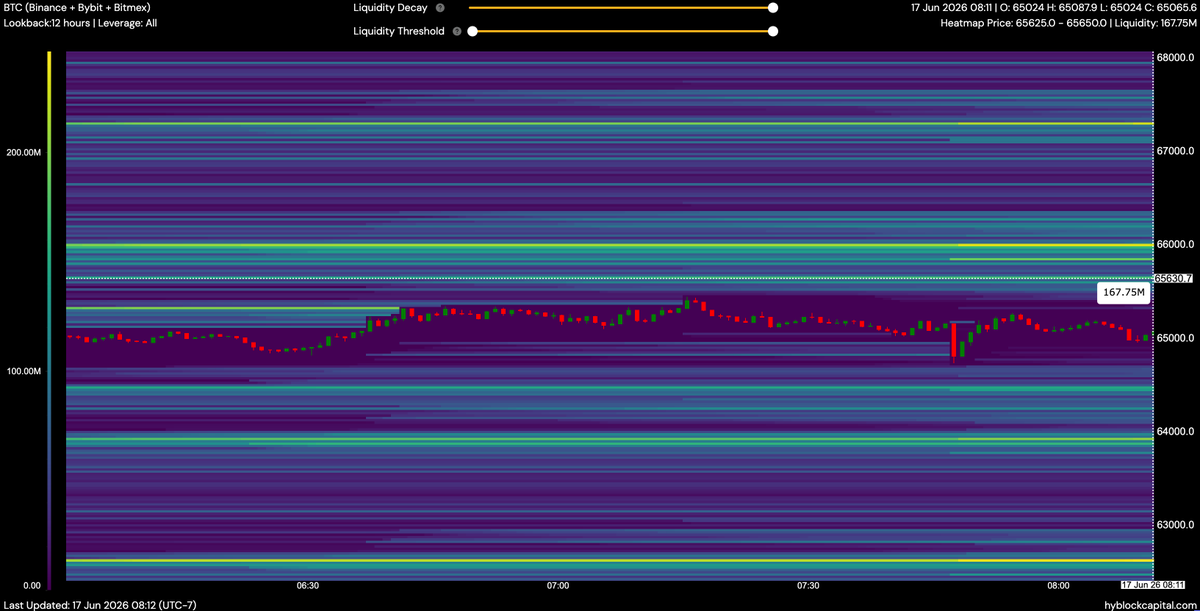Open the hyblockcapital.com link
The image size is (1200, 611).
point(1149,604)
